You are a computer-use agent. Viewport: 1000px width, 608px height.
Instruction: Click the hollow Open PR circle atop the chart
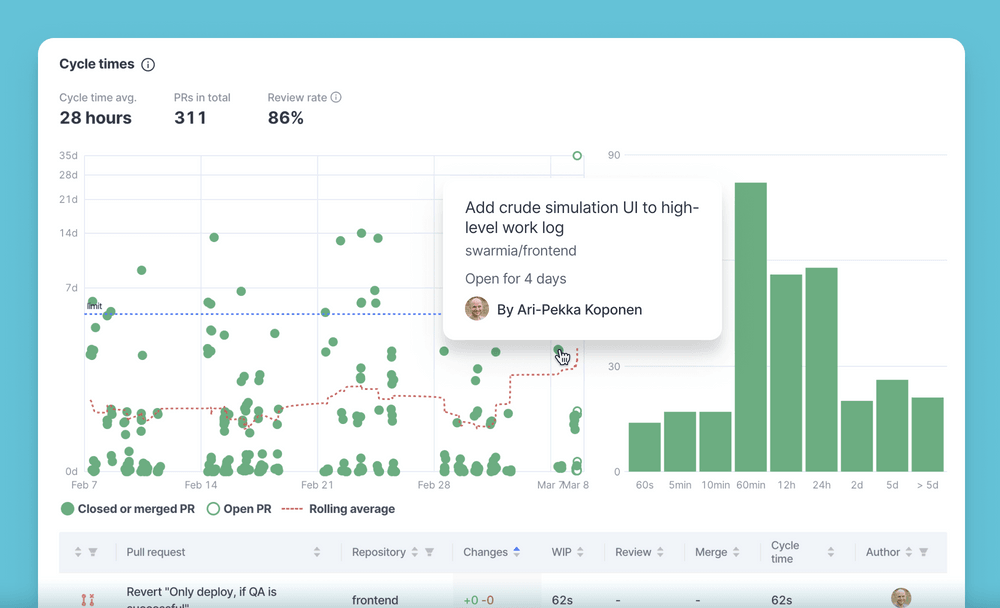tap(577, 156)
